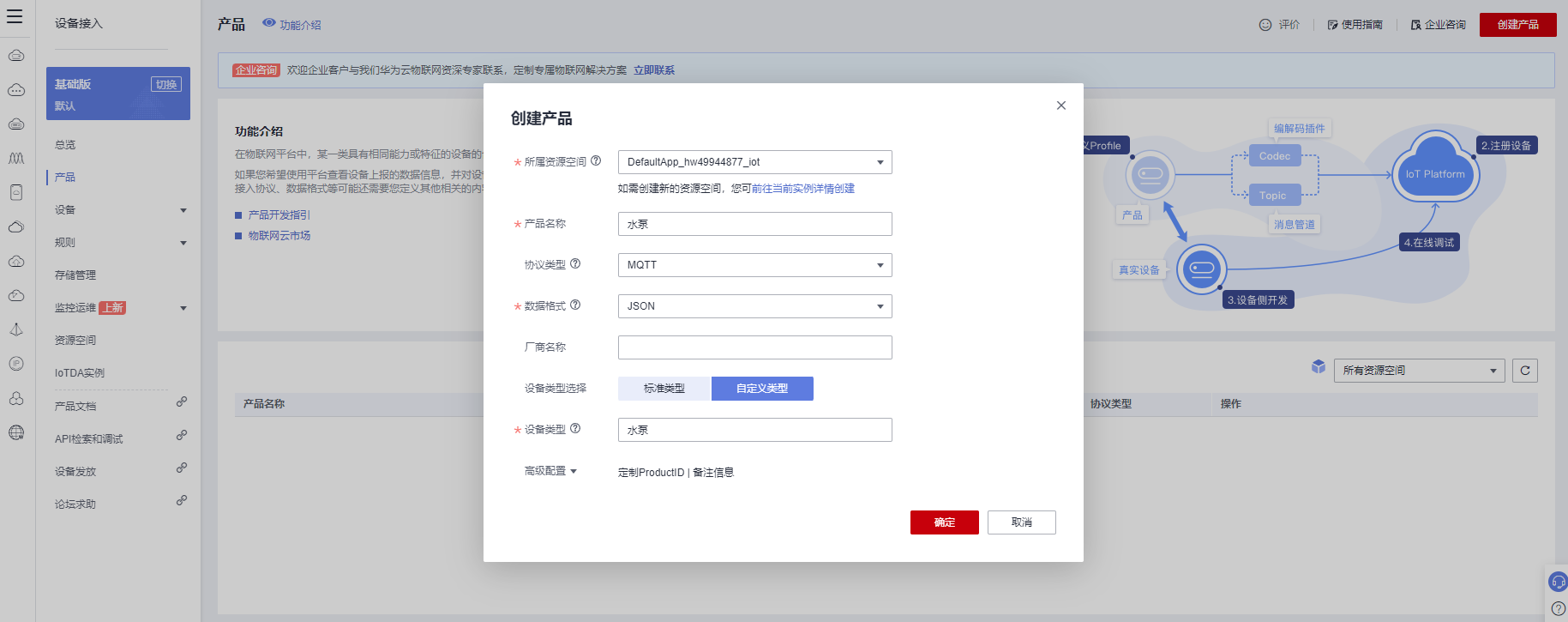Click the globe icon in left rail
This screenshot has width=1568, height=622.
[x=16, y=432]
